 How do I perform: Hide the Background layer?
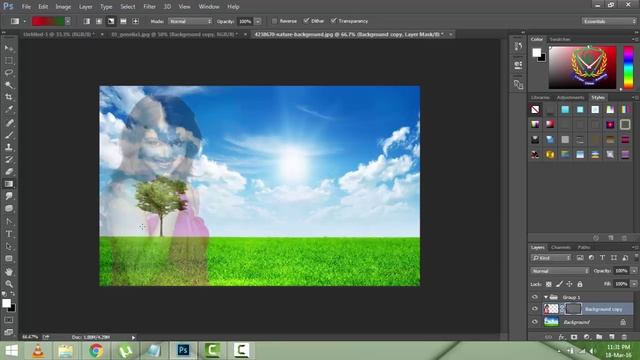pyautogui.click(x=535, y=322)
